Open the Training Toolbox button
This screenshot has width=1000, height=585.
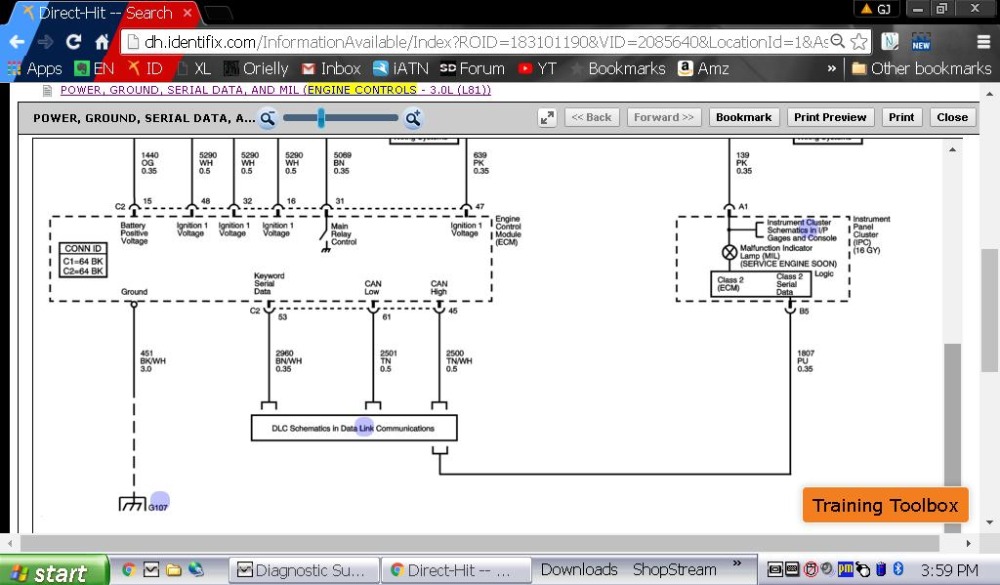(885, 505)
